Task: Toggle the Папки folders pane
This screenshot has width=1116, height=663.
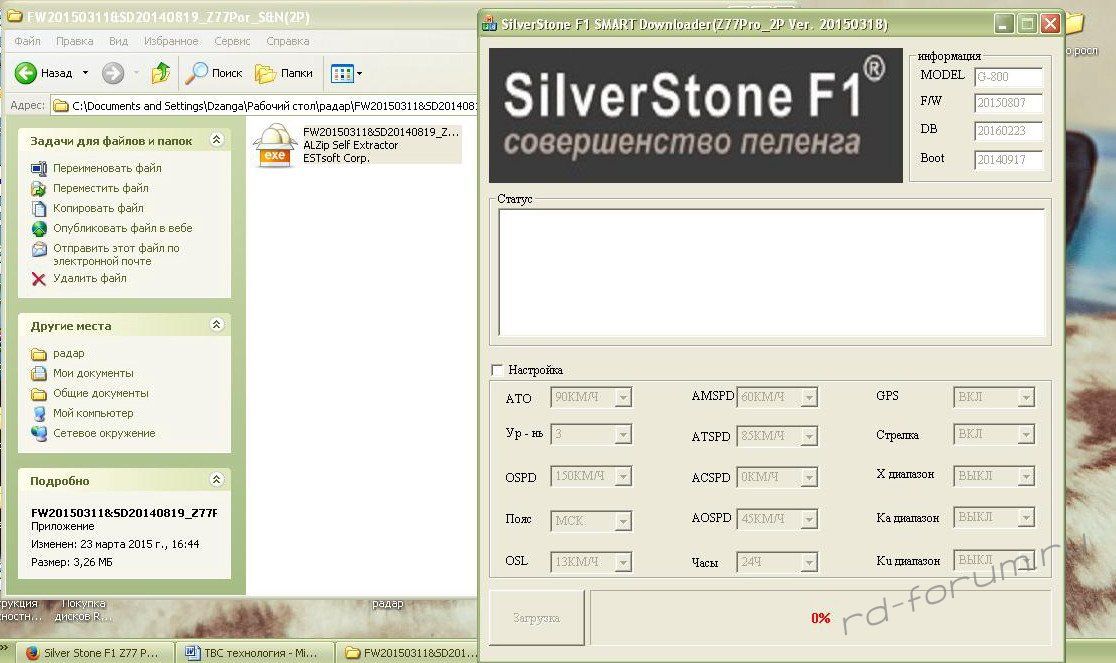Action: 285,73
